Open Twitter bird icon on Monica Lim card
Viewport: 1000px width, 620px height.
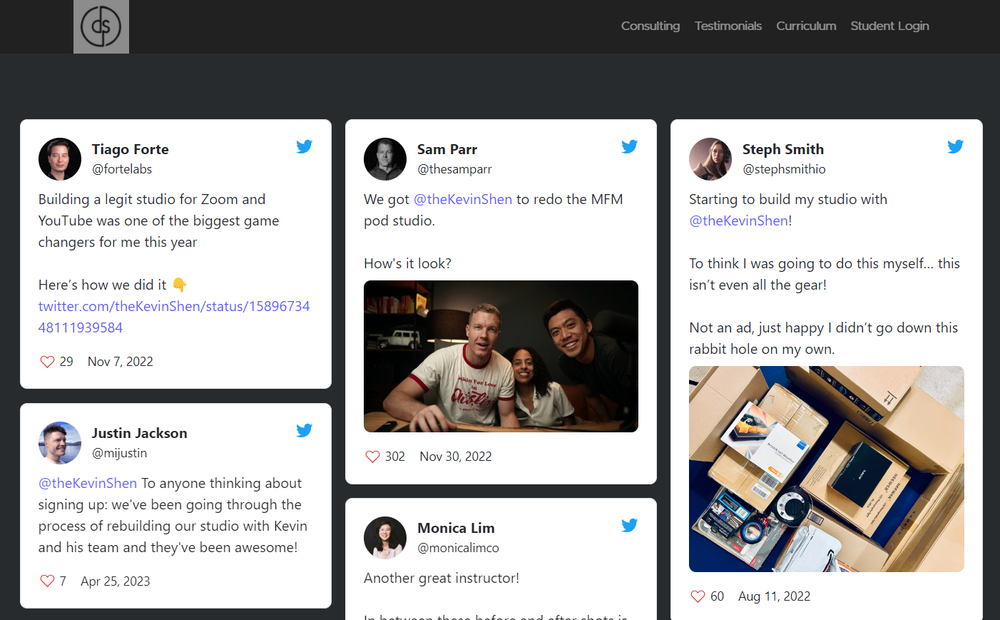pos(629,526)
